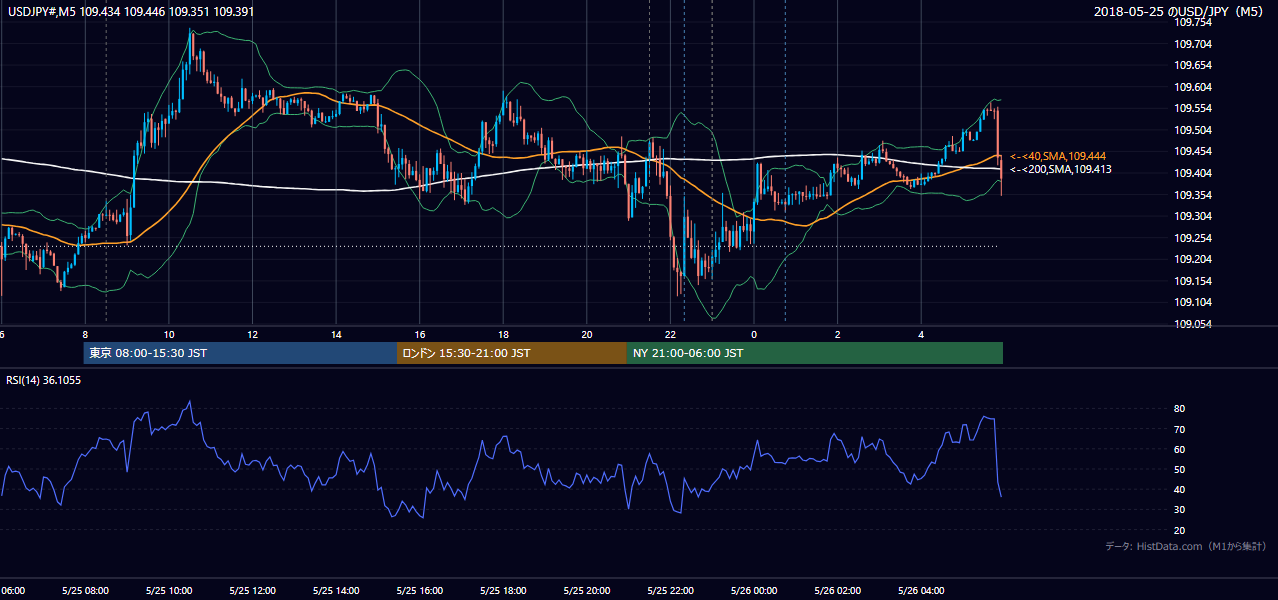Click the 5/25 18:00 time label

pyautogui.click(x=503, y=591)
